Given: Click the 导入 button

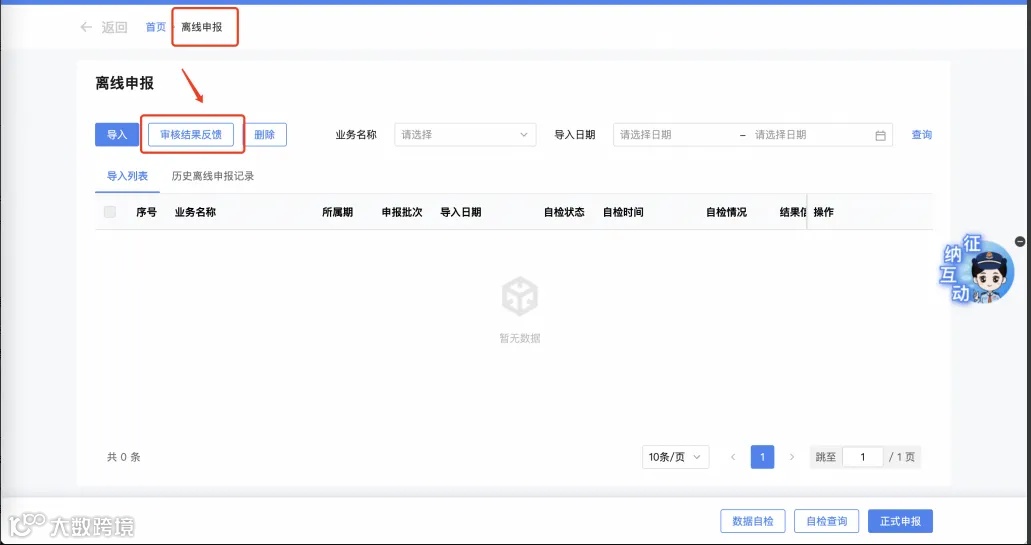Looking at the screenshot, I should point(117,135).
